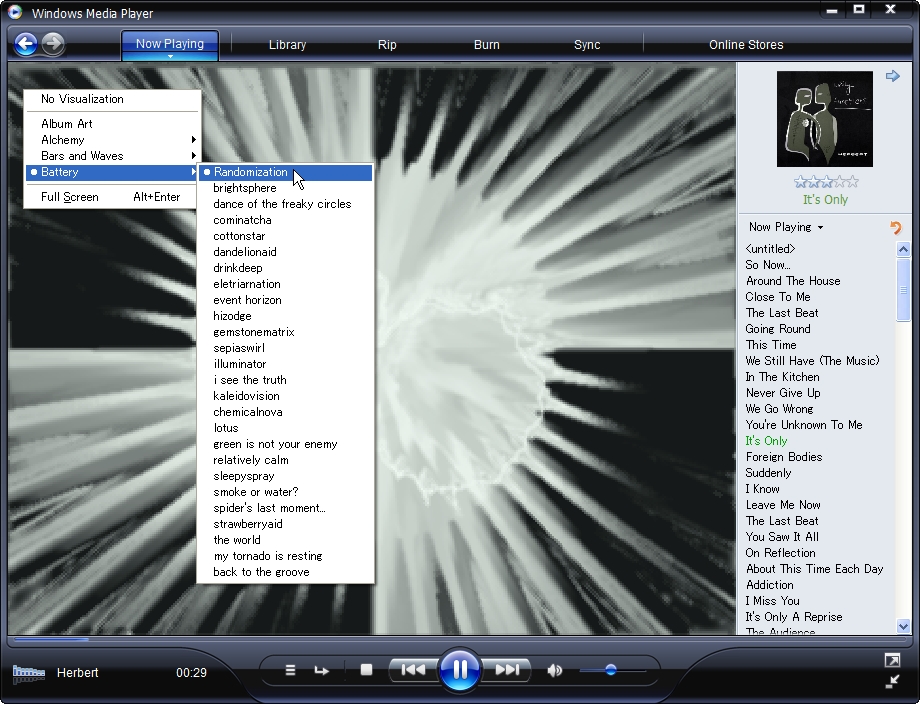Image resolution: width=920 pixels, height=704 pixels.
Task: Switch to the Sync tab
Action: point(587,45)
